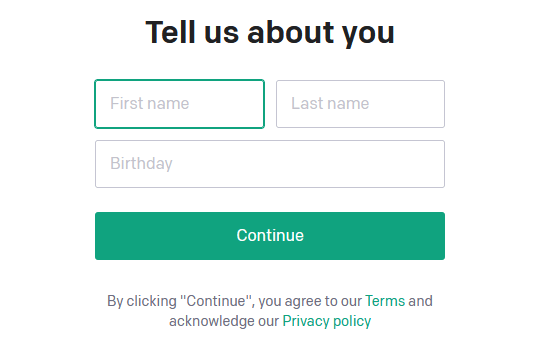This screenshot has width=538, height=360.
Task: Click the "Tell us about you" heading
Action: (270, 33)
